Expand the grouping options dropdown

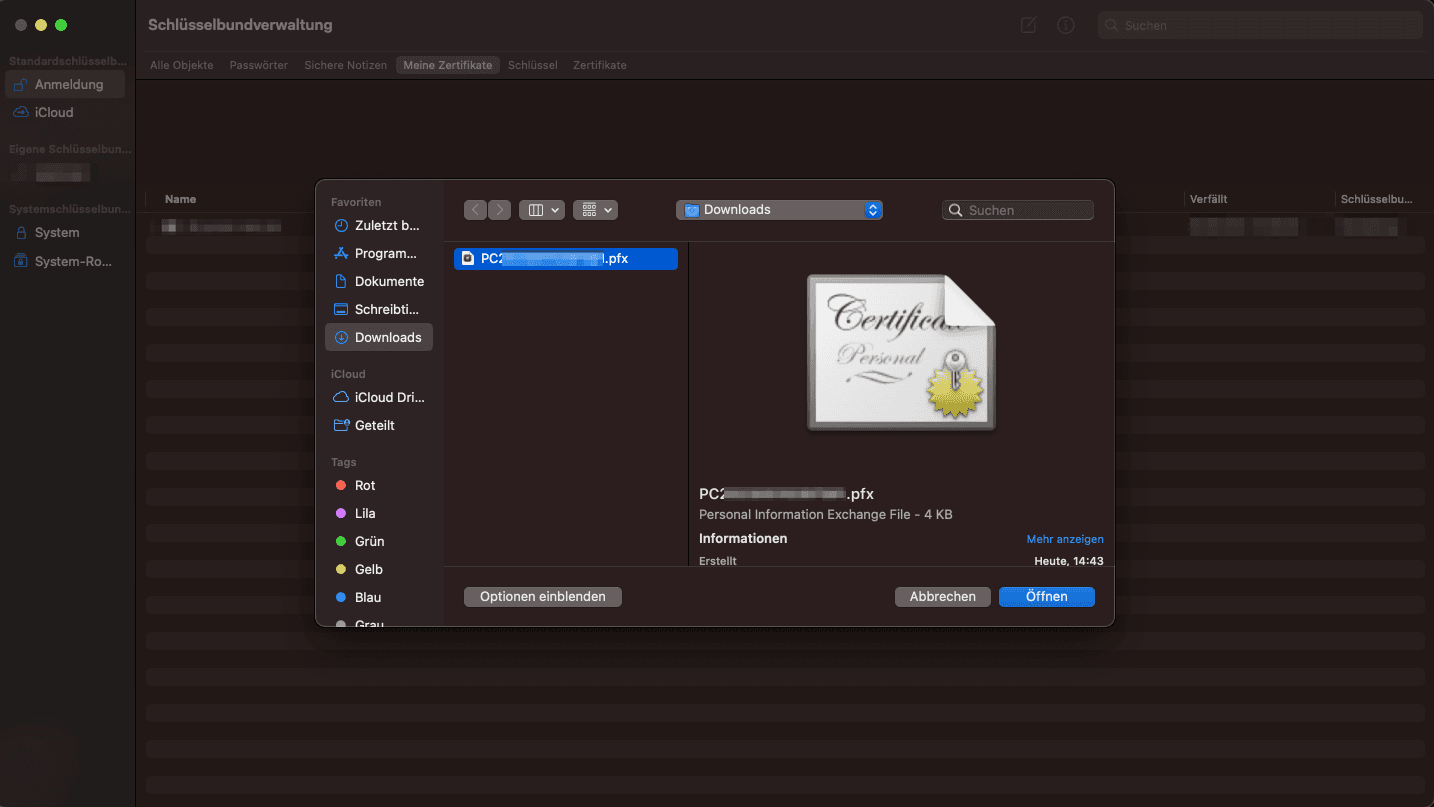(x=596, y=210)
